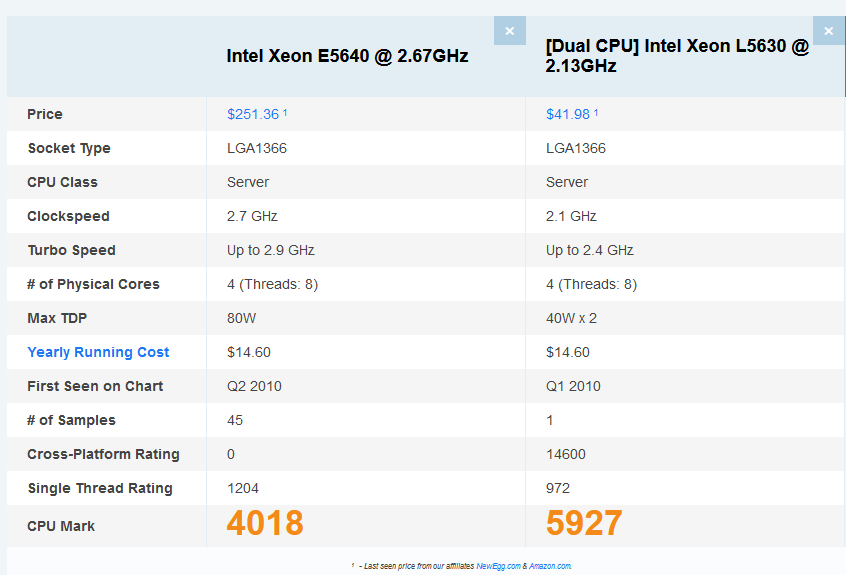Click the CPU Class row label

click(x=63, y=182)
